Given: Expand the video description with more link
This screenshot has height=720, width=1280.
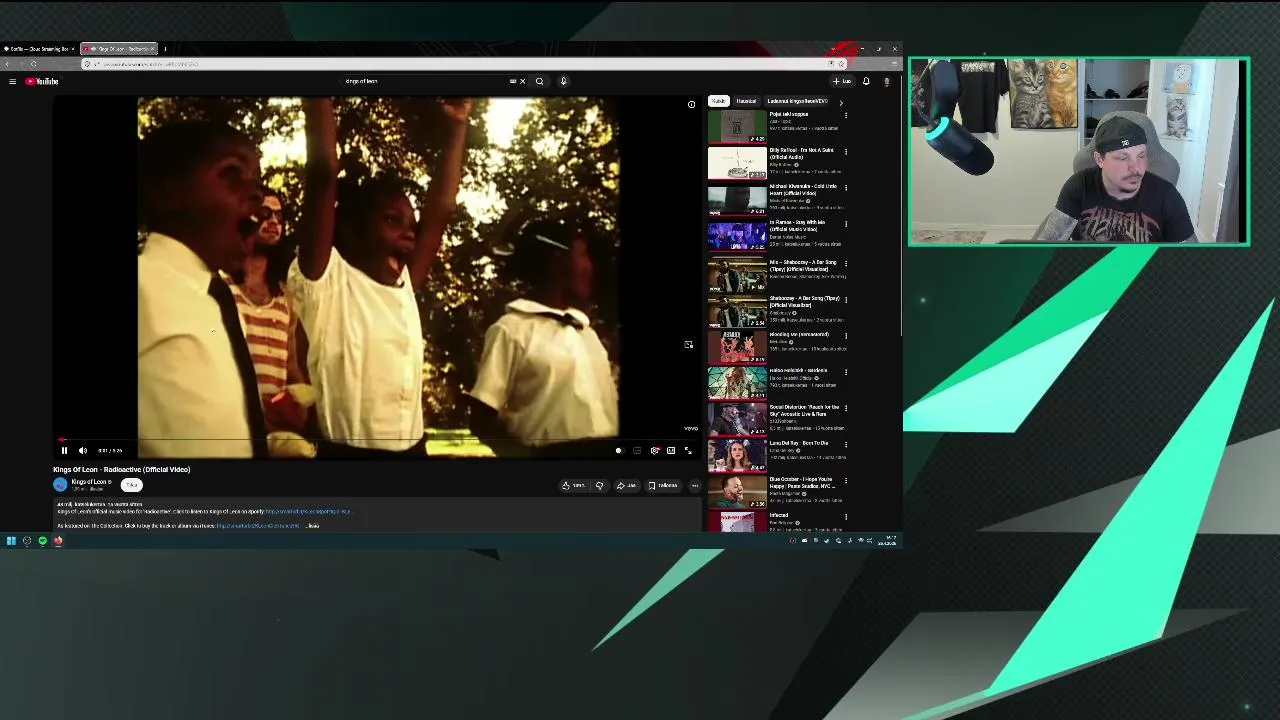Looking at the screenshot, I should (313, 526).
